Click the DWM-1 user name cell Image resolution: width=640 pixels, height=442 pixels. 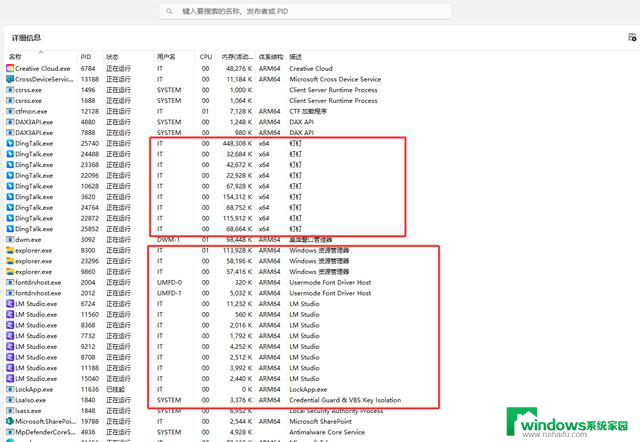point(168,240)
